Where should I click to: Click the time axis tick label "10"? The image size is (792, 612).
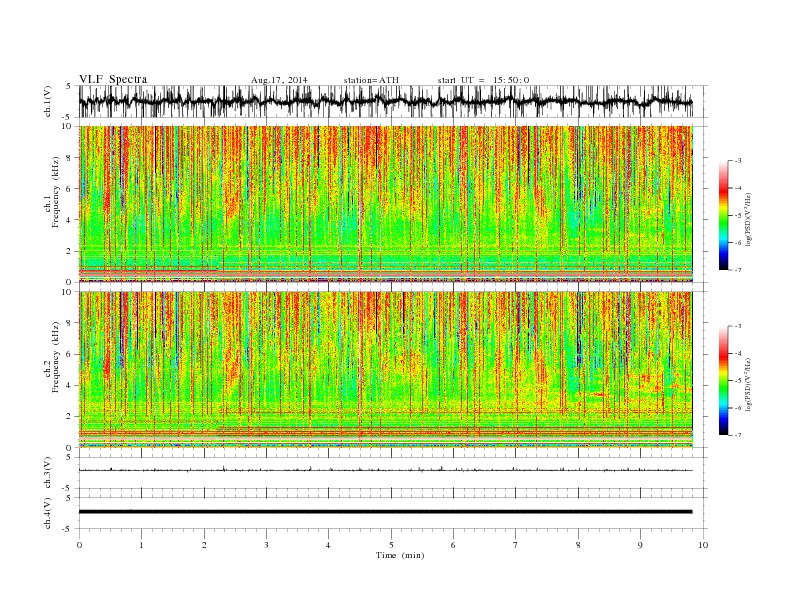tap(703, 545)
